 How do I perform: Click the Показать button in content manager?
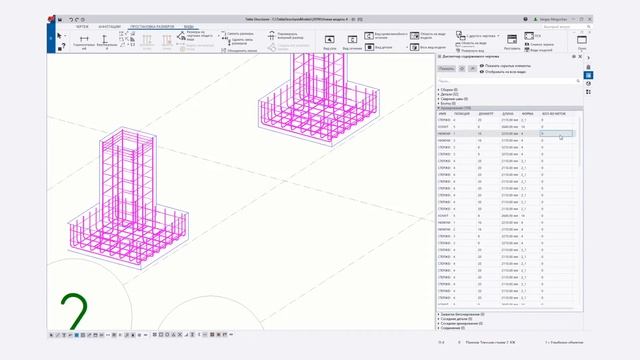tap(447, 69)
